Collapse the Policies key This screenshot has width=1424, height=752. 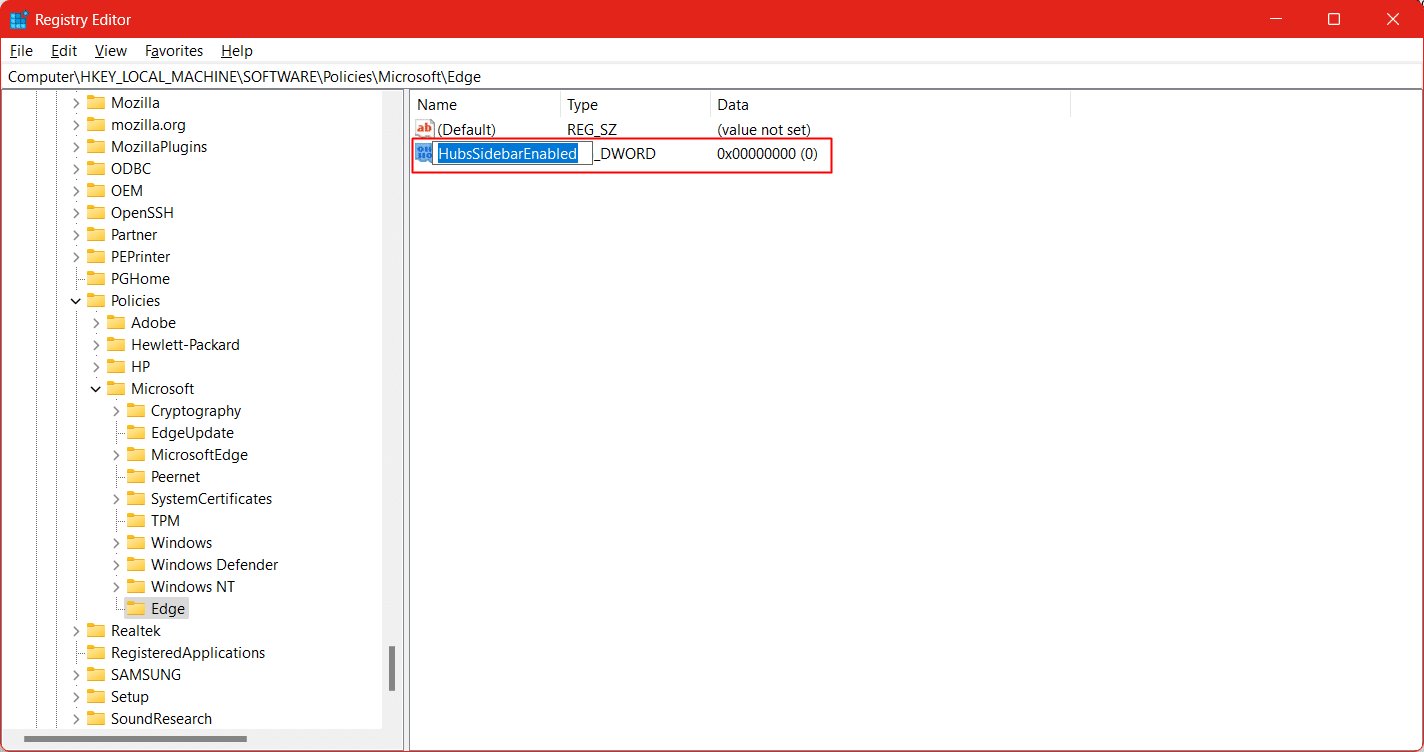[x=76, y=301]
